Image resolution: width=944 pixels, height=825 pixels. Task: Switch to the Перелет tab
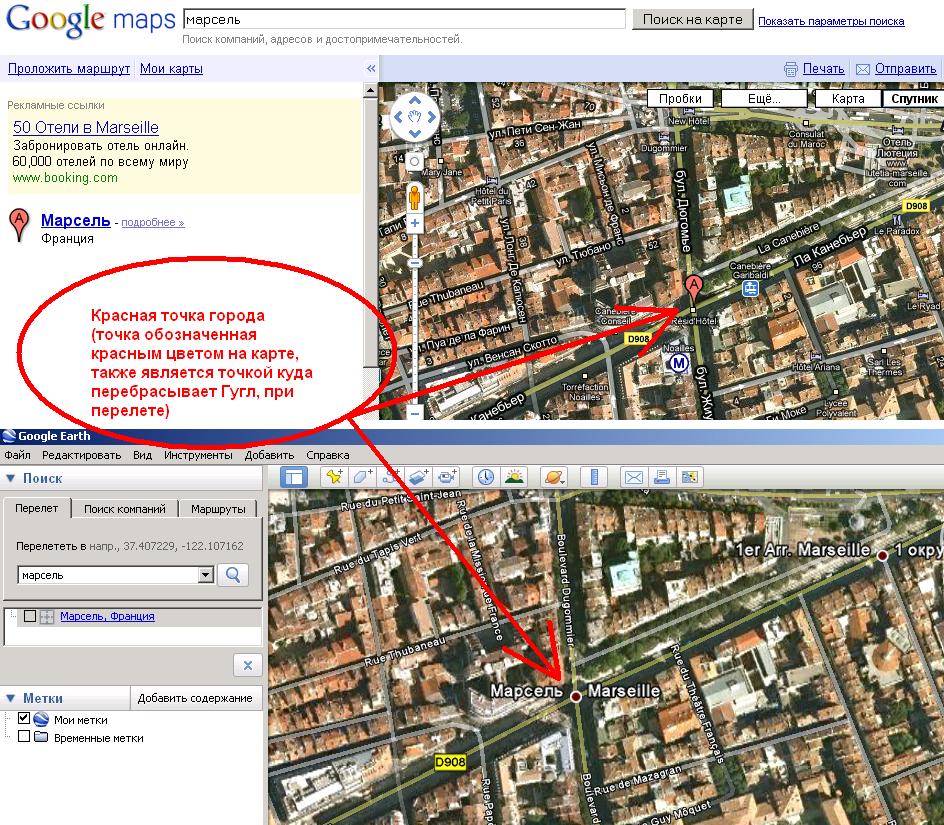point(37,508)
